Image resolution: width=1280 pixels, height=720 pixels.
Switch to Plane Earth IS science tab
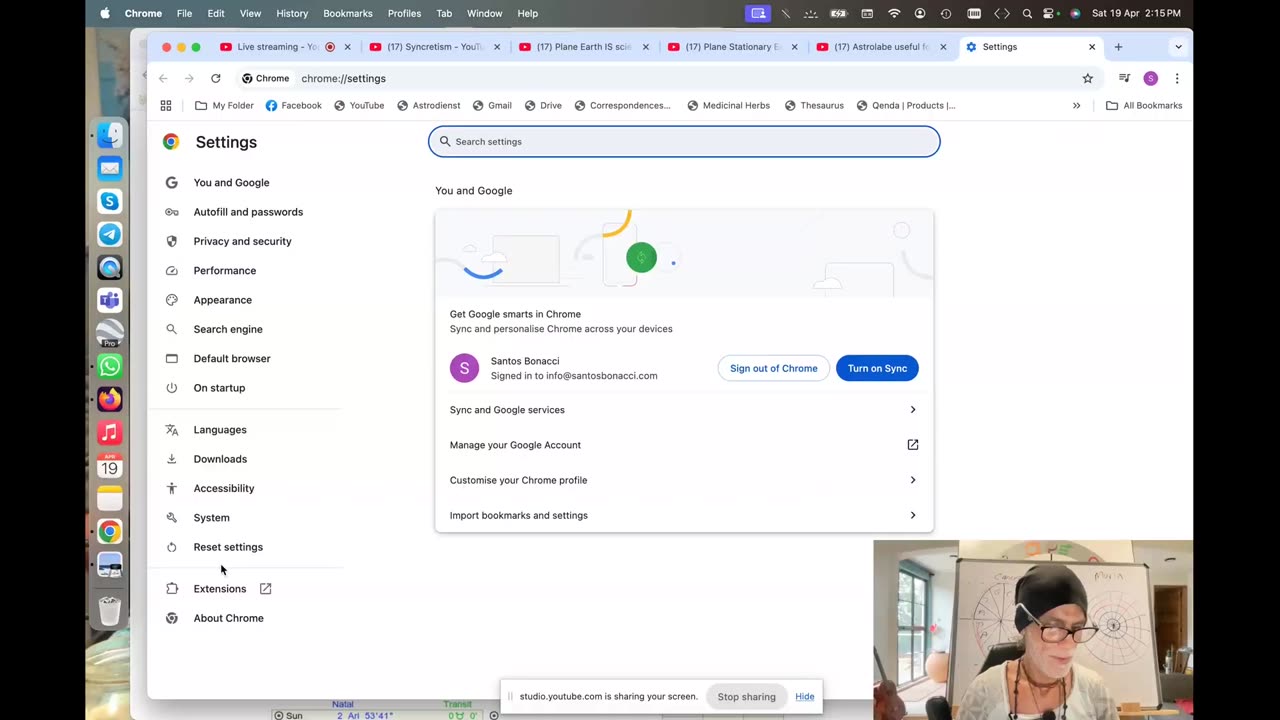click(585, 47)
